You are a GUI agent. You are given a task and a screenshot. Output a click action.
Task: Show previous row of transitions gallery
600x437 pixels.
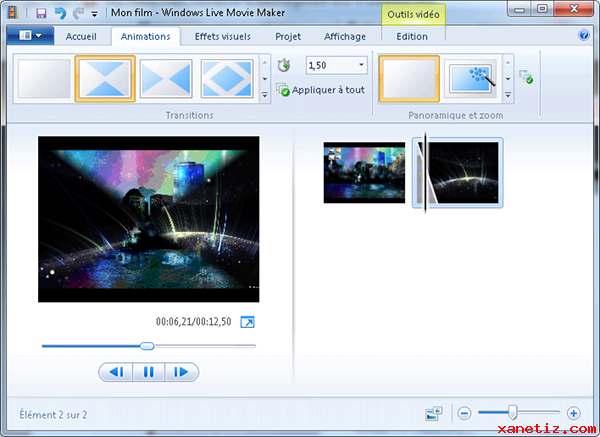coord(264,62)
